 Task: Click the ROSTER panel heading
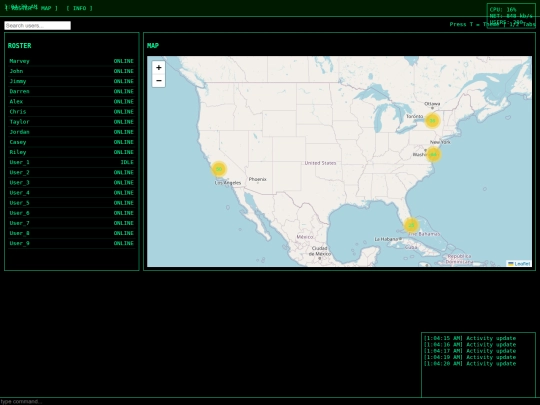pos(20,46)
